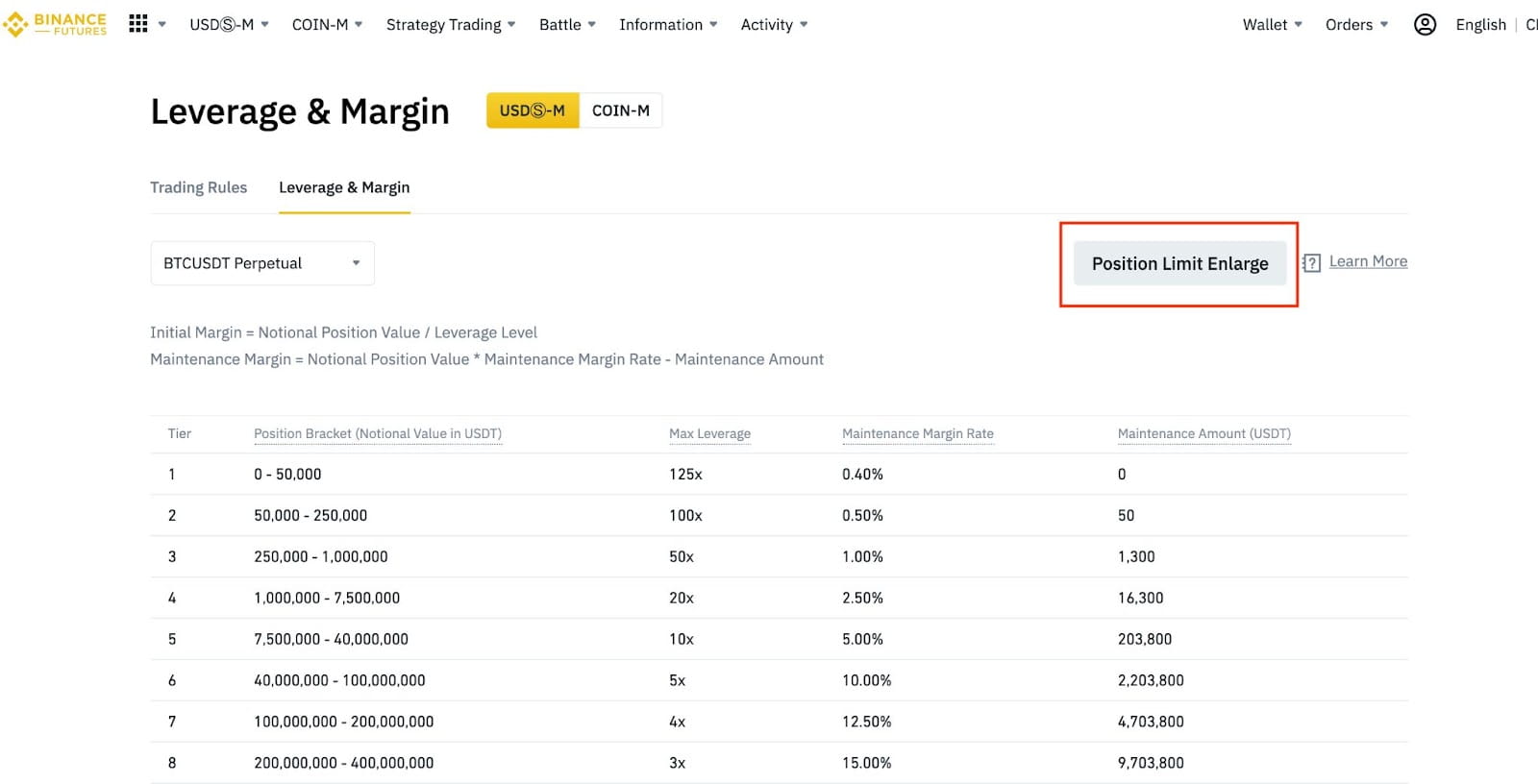Click the 50,000 - 250,000 bracket cell
Image resolution: width=1538 pixels, height=784 pixels.
(x=310, y=516)
